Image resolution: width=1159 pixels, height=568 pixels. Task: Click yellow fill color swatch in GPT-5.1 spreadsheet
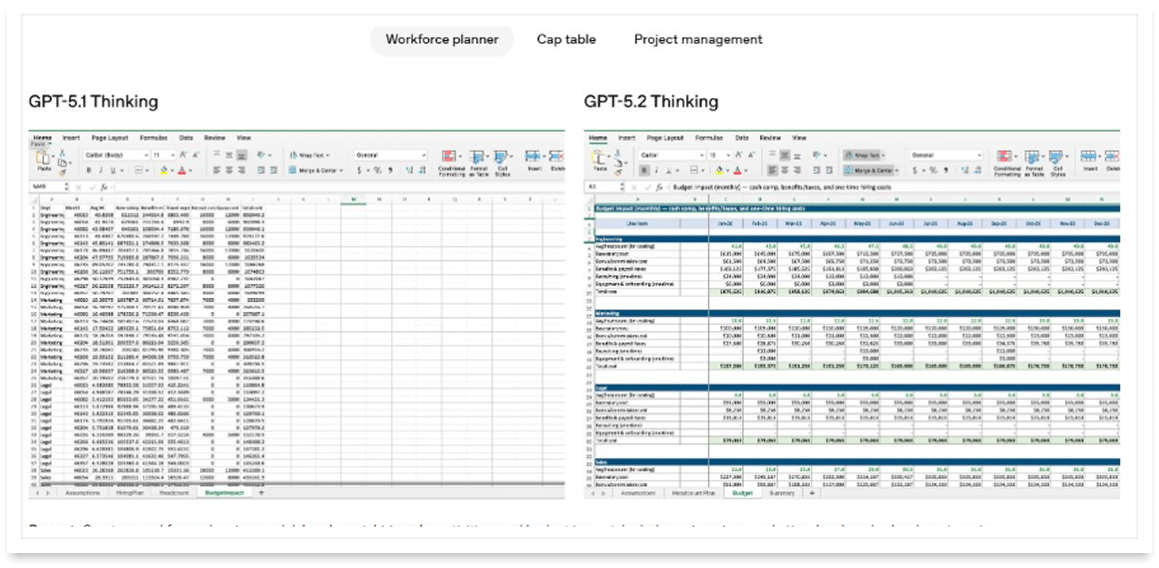click(x=163, y=171)
